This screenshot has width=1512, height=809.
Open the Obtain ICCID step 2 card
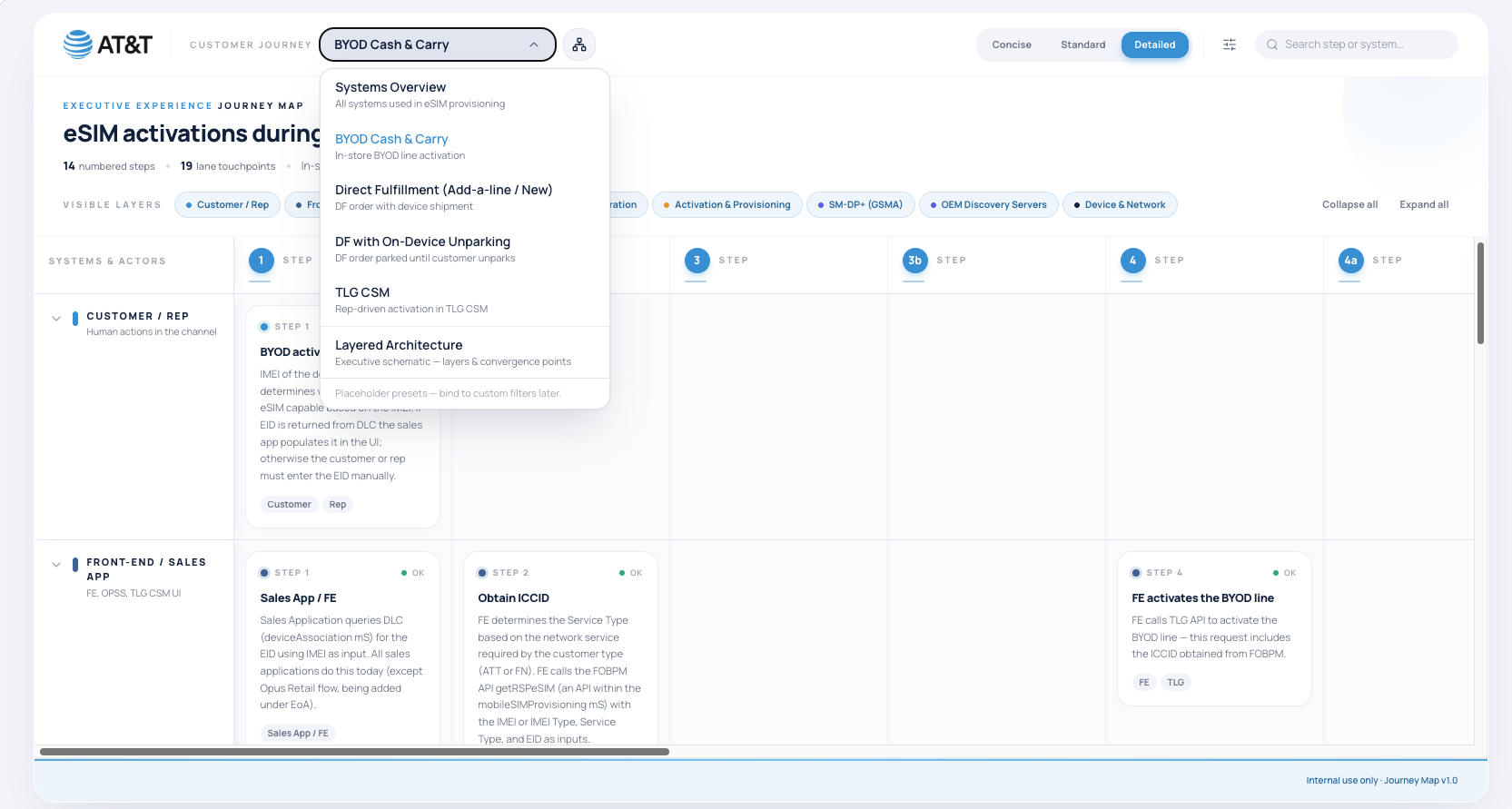pos(560,648)
